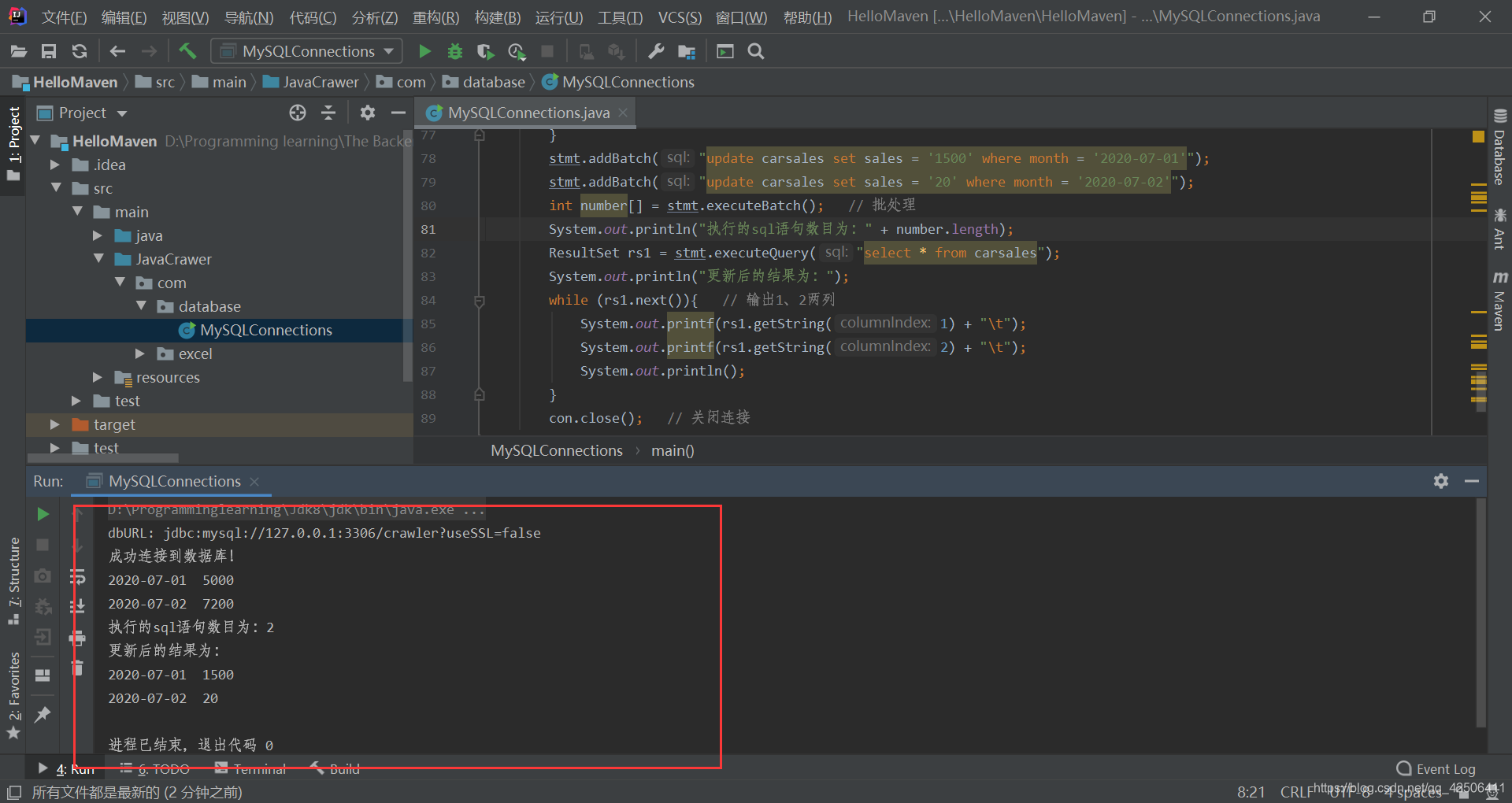Close the MySQLConnections.java editor tab

tap(623, 113)
